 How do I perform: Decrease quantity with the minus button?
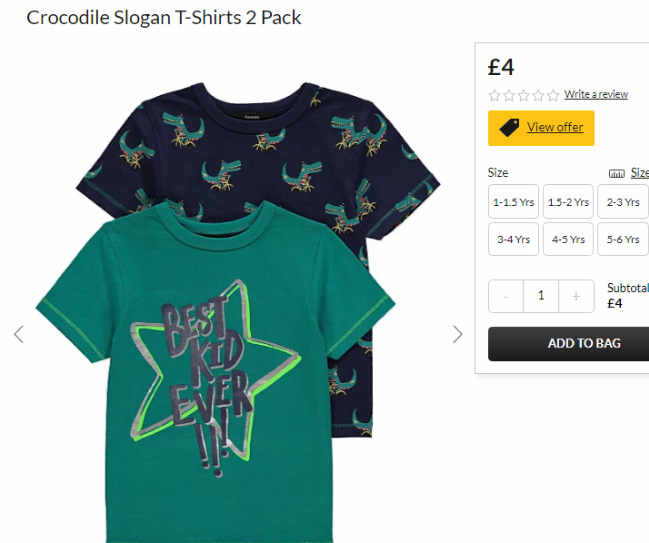[x=506, y=296]
